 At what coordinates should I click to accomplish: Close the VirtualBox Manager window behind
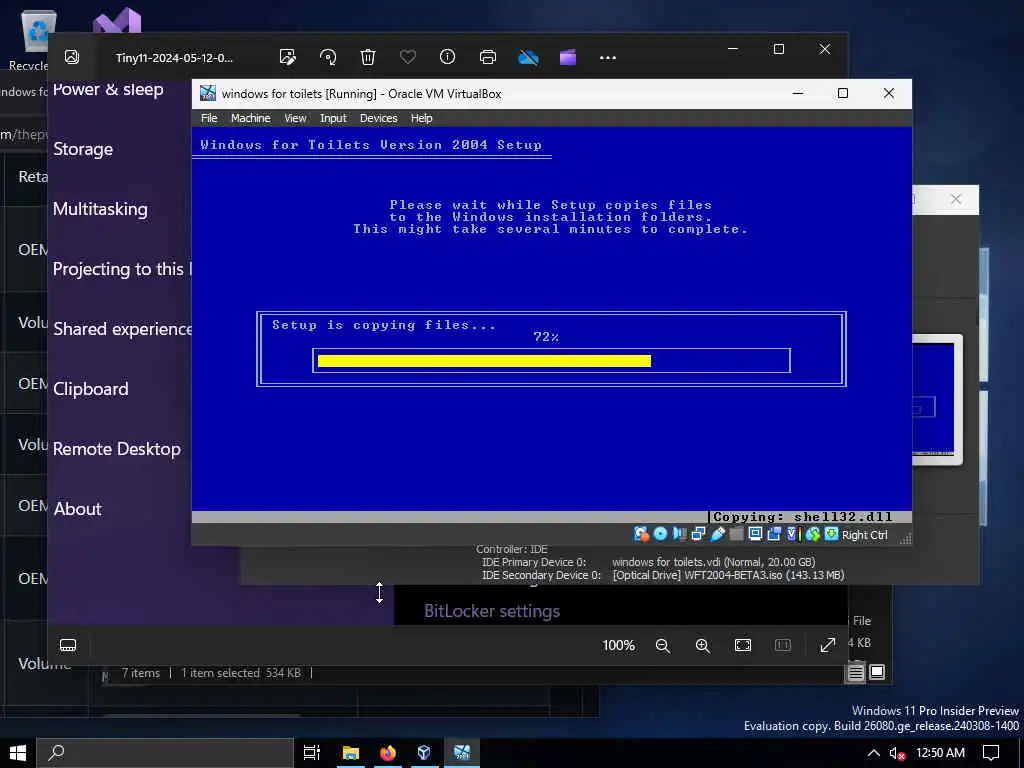click(956, 199)
